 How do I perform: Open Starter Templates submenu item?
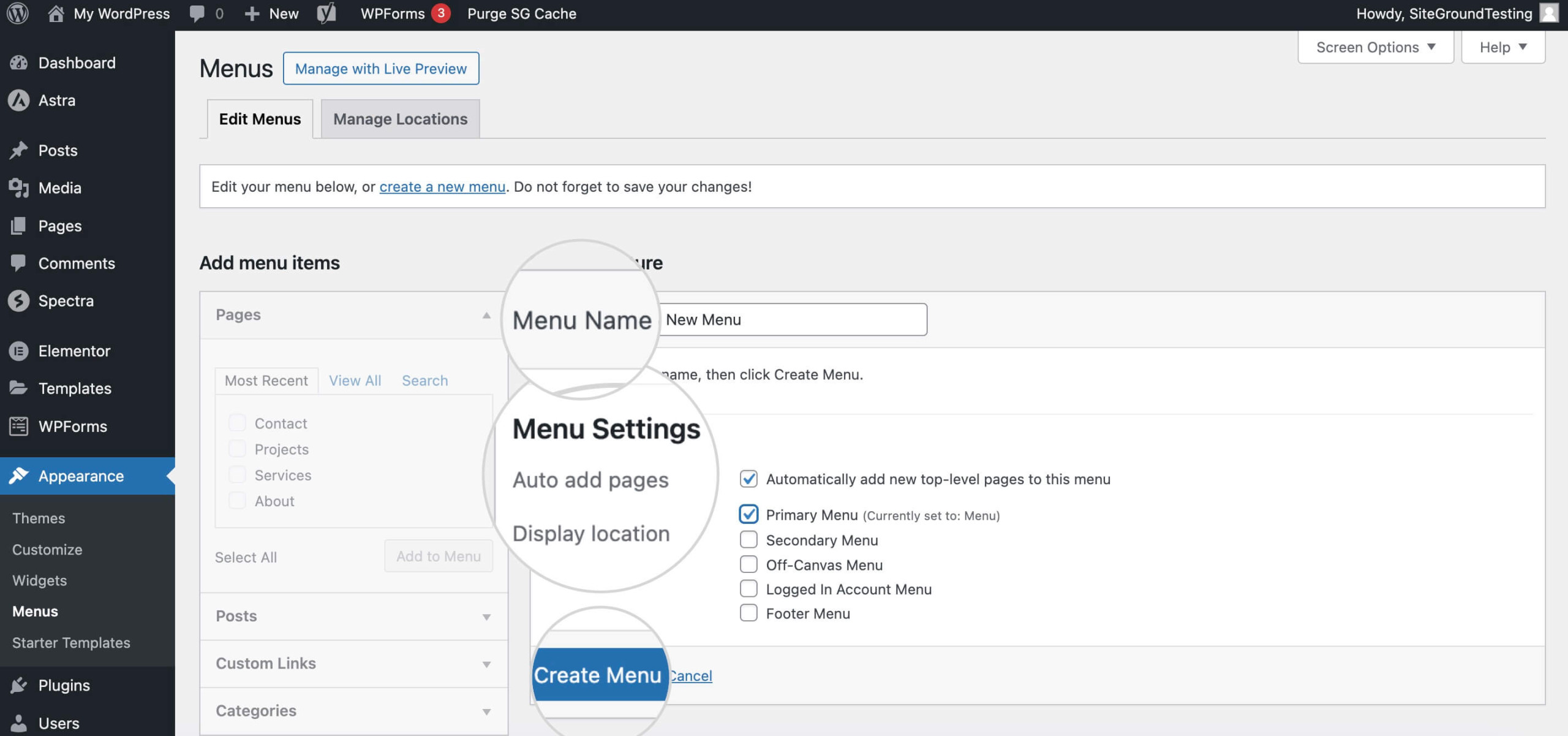pyautogui.click(x=71, y=643)
